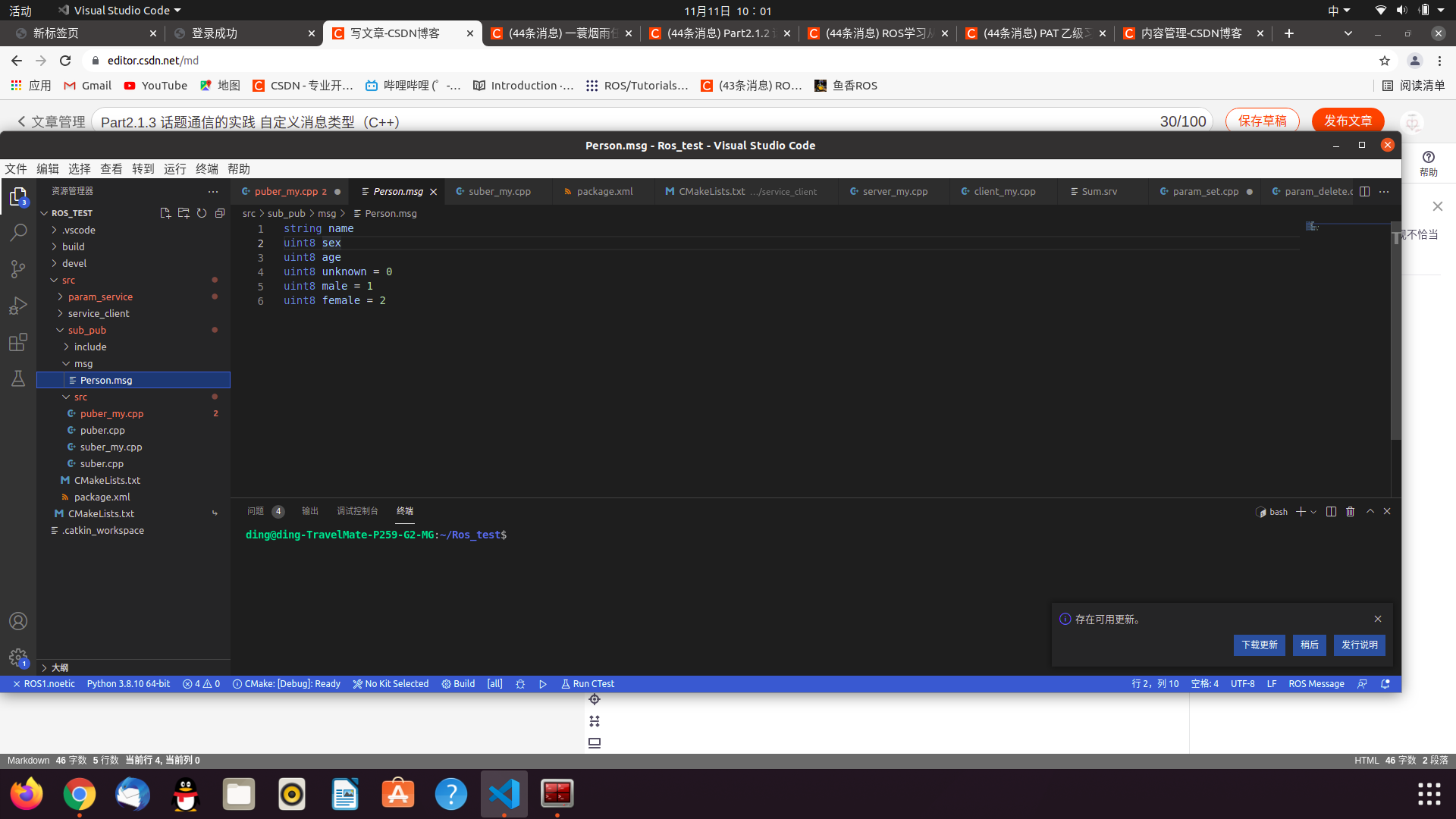The width and height of the screenshot is (1456, 819).
Task: Expand the param_service folder
Action: pos(100,297)
